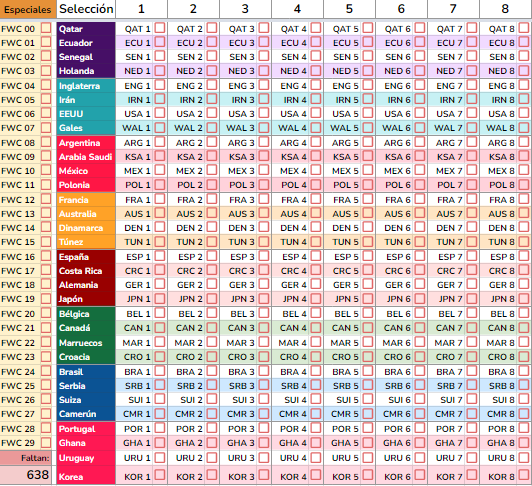Check the TUN 3 sticker checkbox
Viewport: 532px width, 486px height.
264,241
